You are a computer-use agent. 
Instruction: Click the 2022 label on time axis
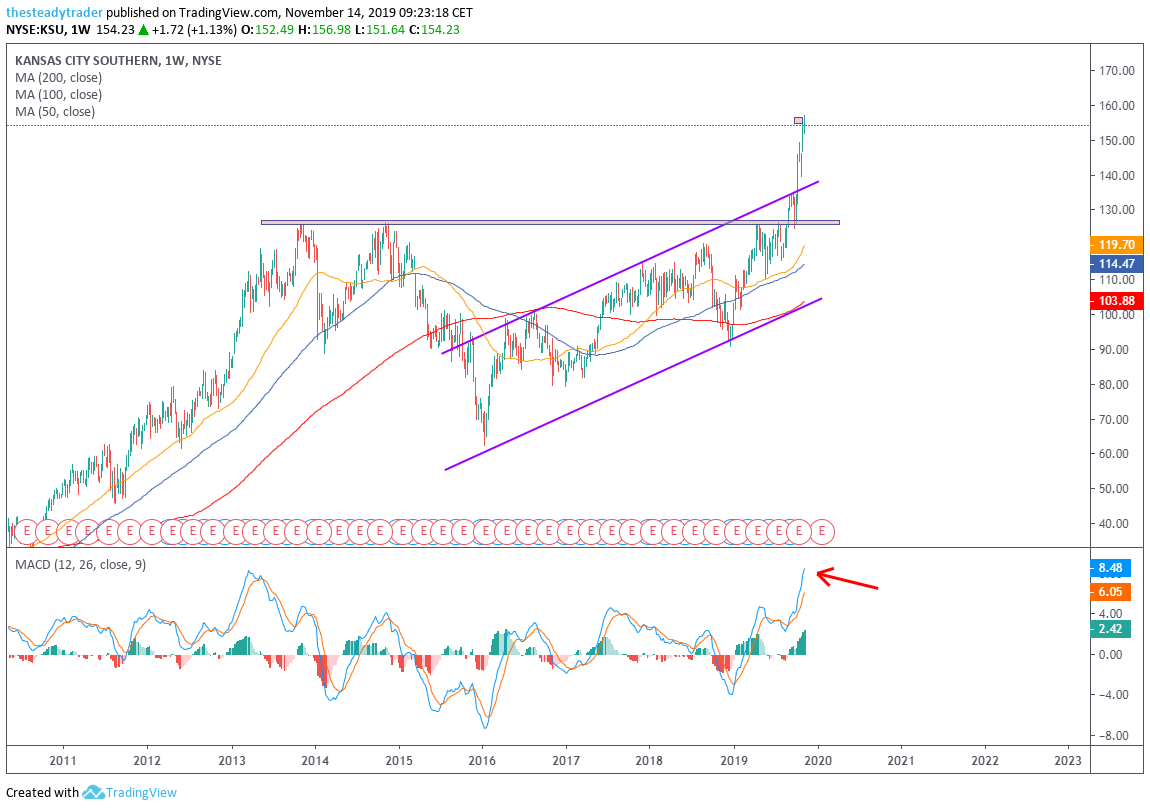(984, 760)
